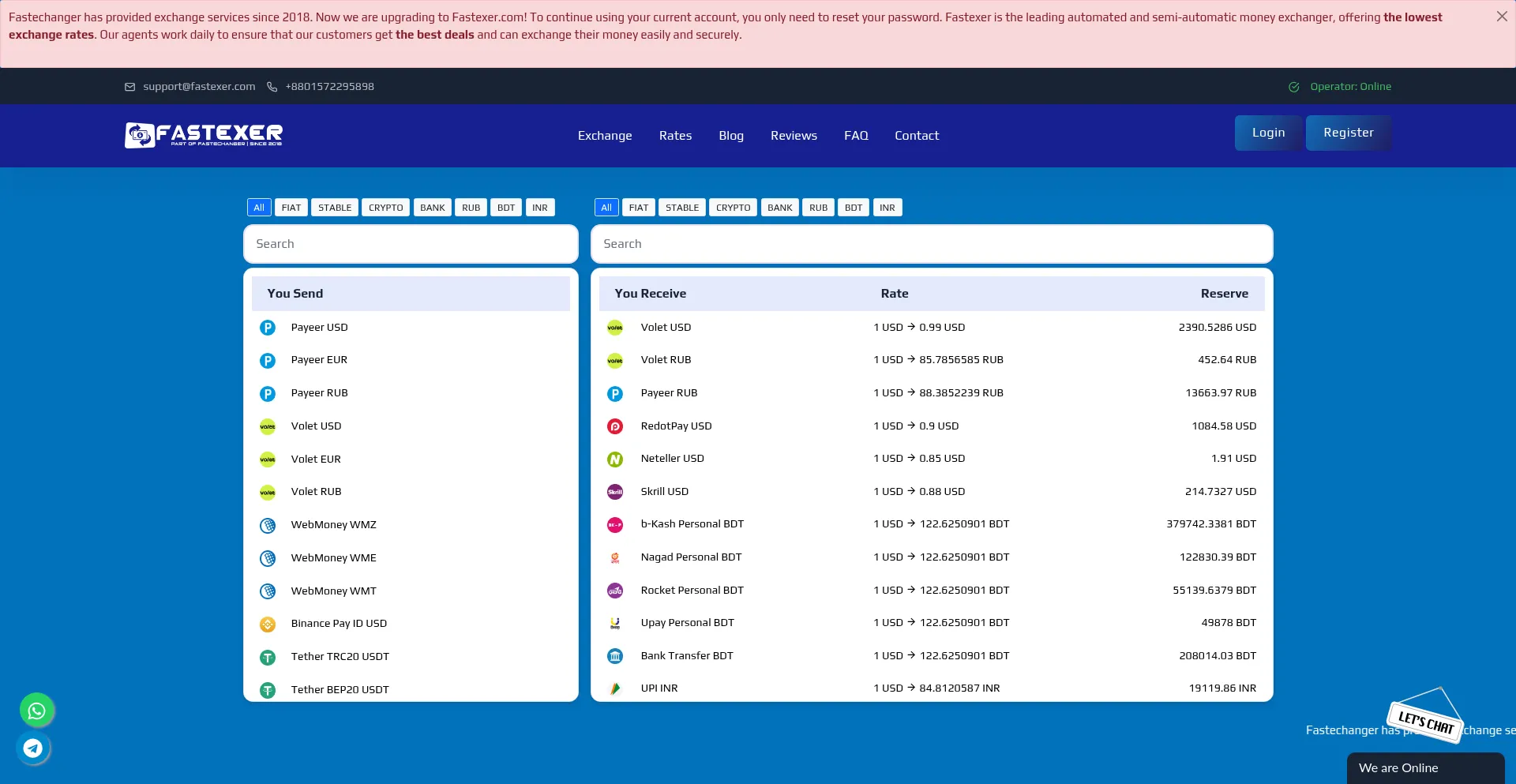The height and width of the screenshot is (784, 1516).
Task: Click the Fastexer logo
Action: tap(204, 135)
